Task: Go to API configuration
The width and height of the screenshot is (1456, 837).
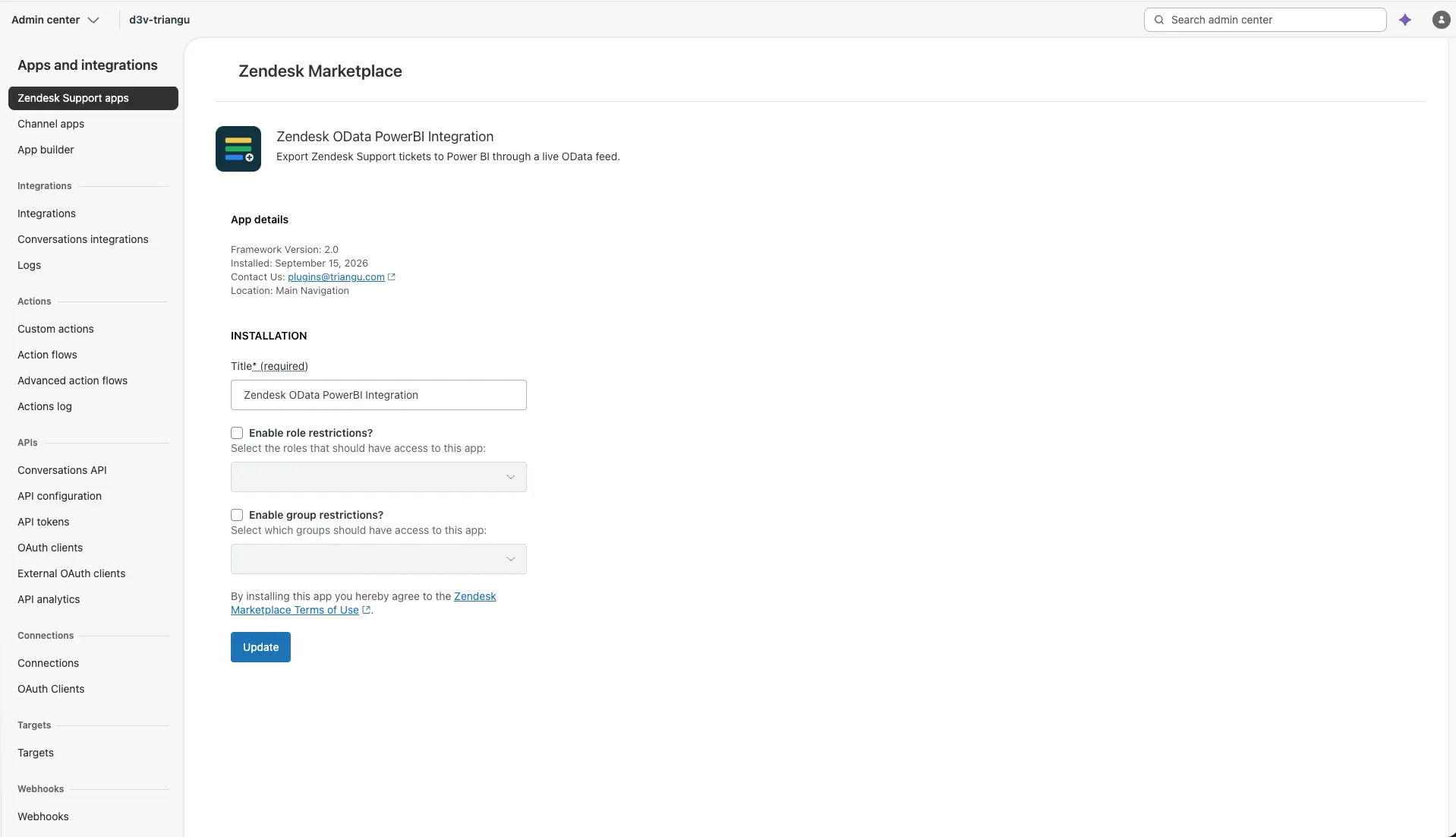Action: pyautogui.click(x=59, y=496)
